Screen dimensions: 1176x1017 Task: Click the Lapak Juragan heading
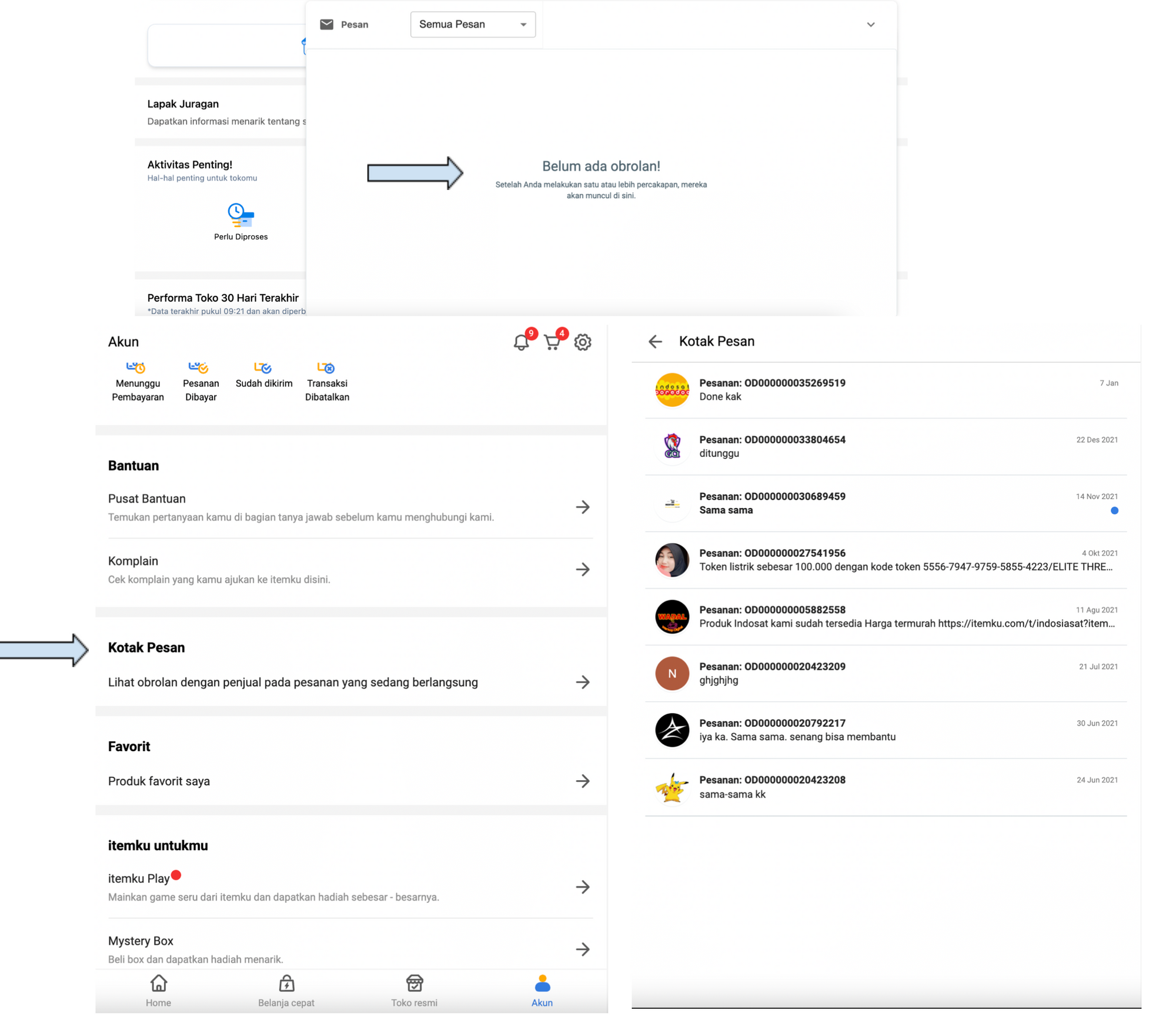[183, 104]
